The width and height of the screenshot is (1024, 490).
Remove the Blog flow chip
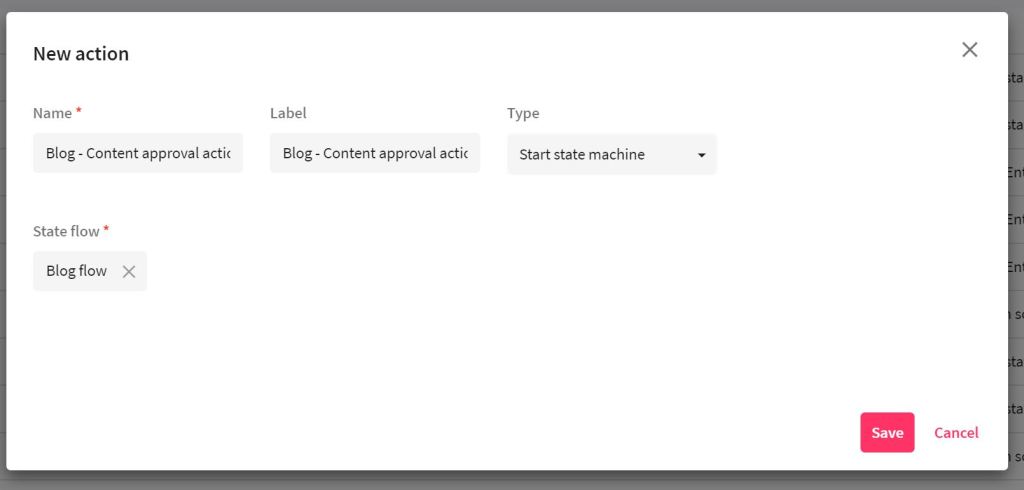[x=129, y=271]
